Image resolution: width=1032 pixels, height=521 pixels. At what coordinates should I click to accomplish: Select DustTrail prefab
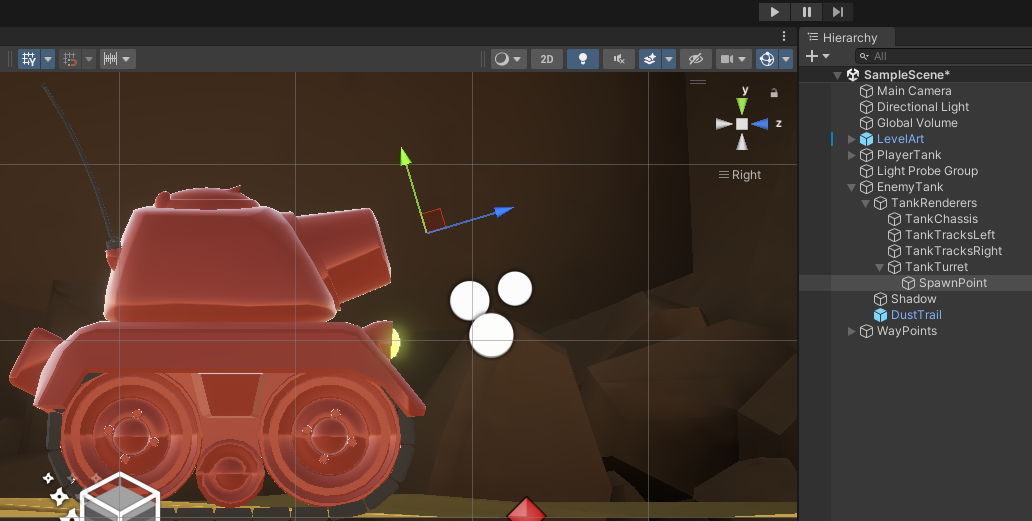click(x=916, y=315)
